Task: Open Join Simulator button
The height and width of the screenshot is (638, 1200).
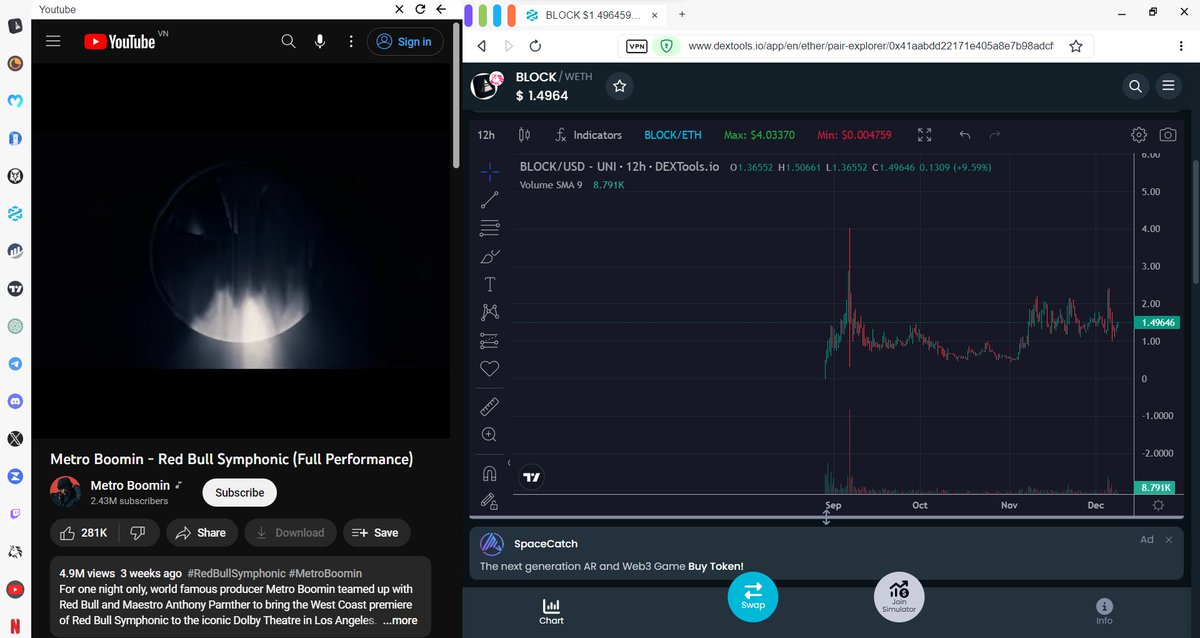Action: 898,596
